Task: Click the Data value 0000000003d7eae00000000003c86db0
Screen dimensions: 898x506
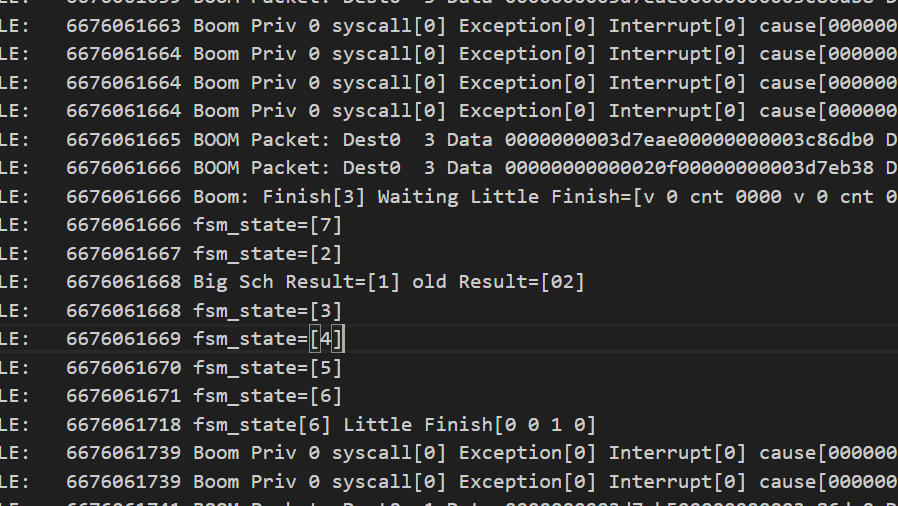Action: [689, 140]
